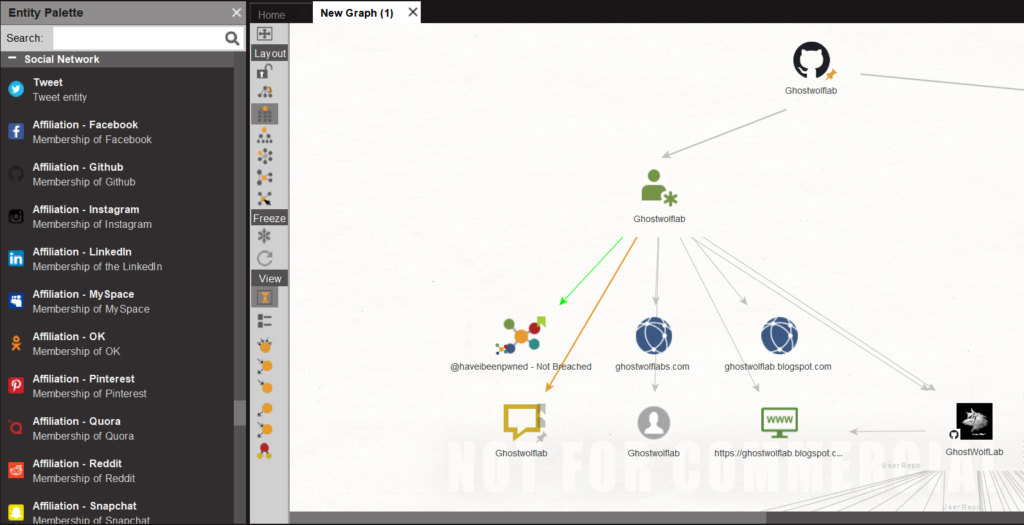Click the search magnifier icon

point(232,39)
